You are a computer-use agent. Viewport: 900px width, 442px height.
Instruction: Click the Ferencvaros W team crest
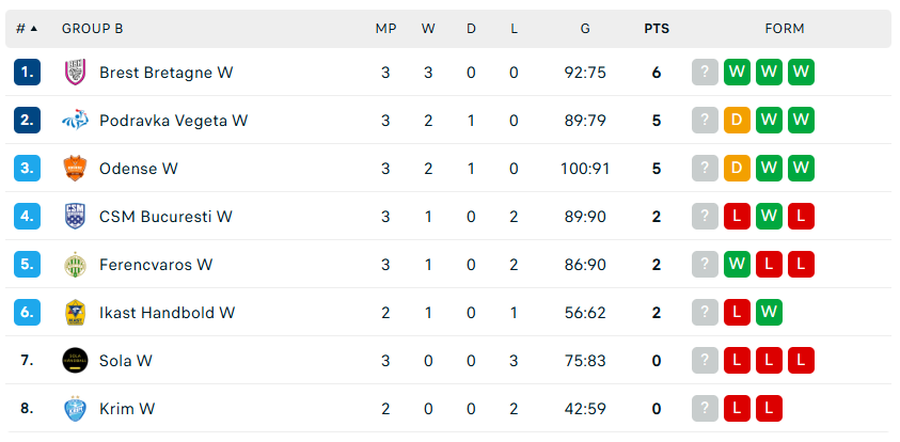point(75,265)
